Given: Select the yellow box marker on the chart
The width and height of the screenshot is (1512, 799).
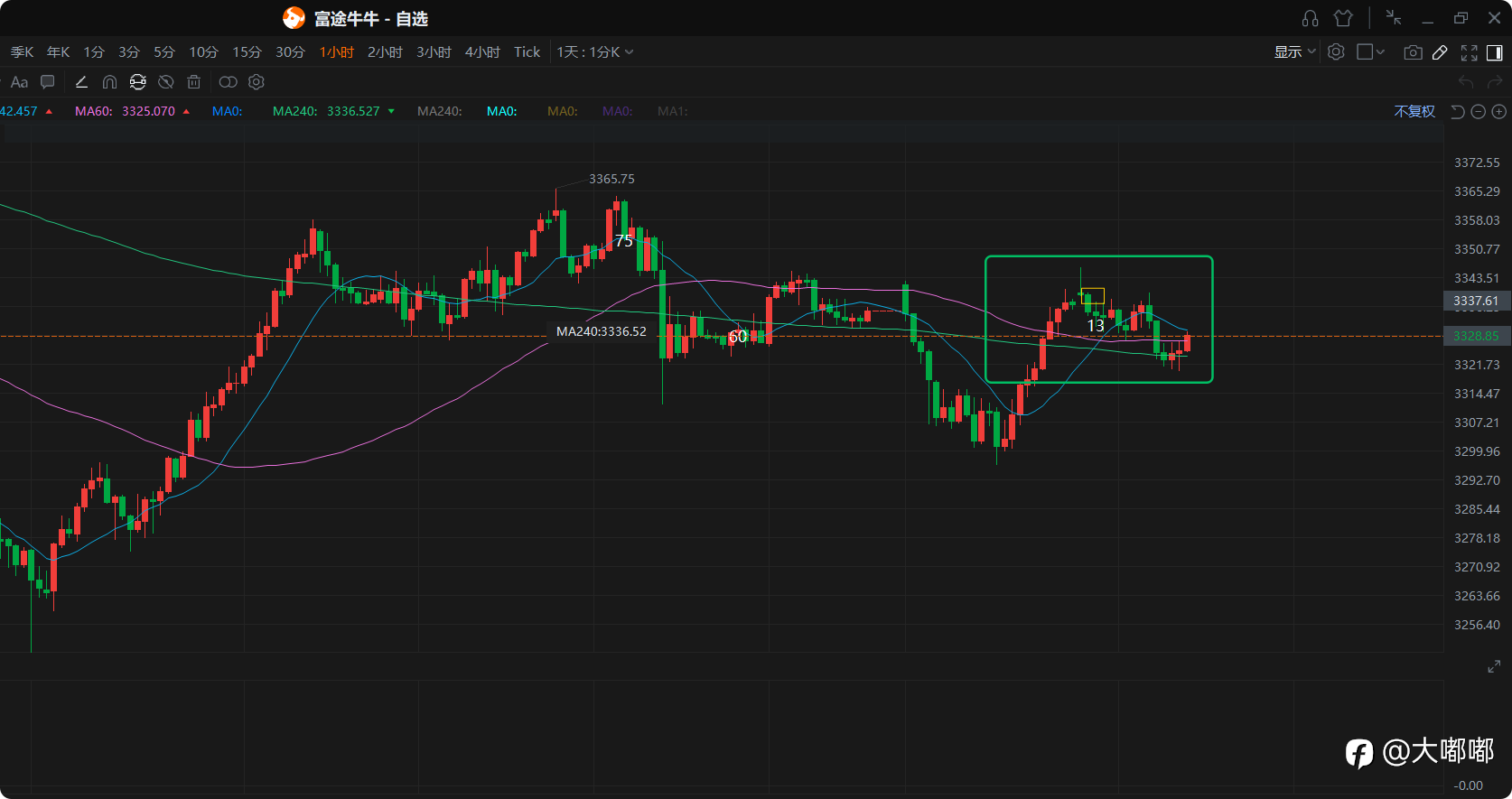Looking at the screenshot, I should click(x=1093, y=296).
